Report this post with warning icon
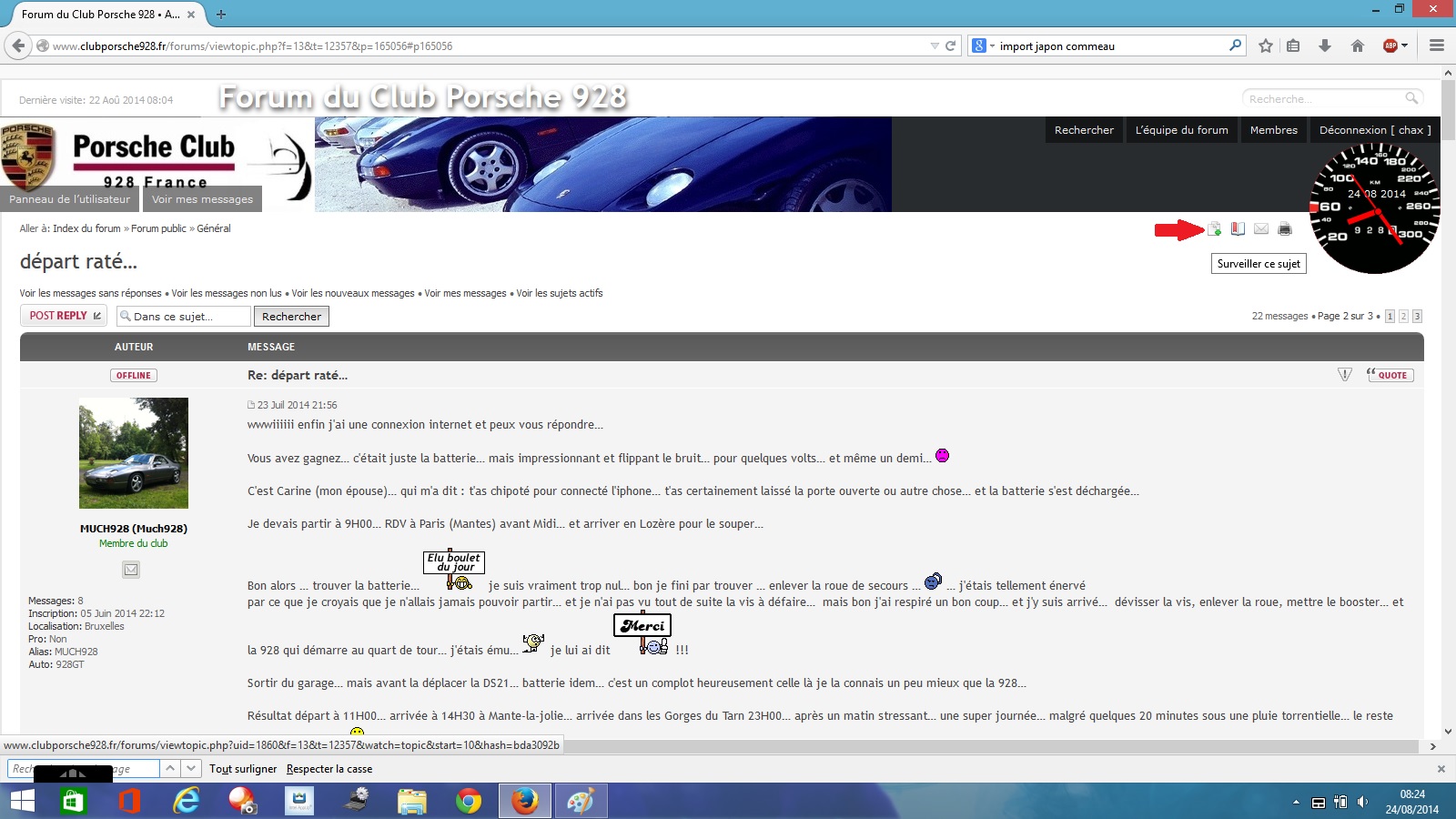Viewport: 1456px width, 819px height. 1345,375
